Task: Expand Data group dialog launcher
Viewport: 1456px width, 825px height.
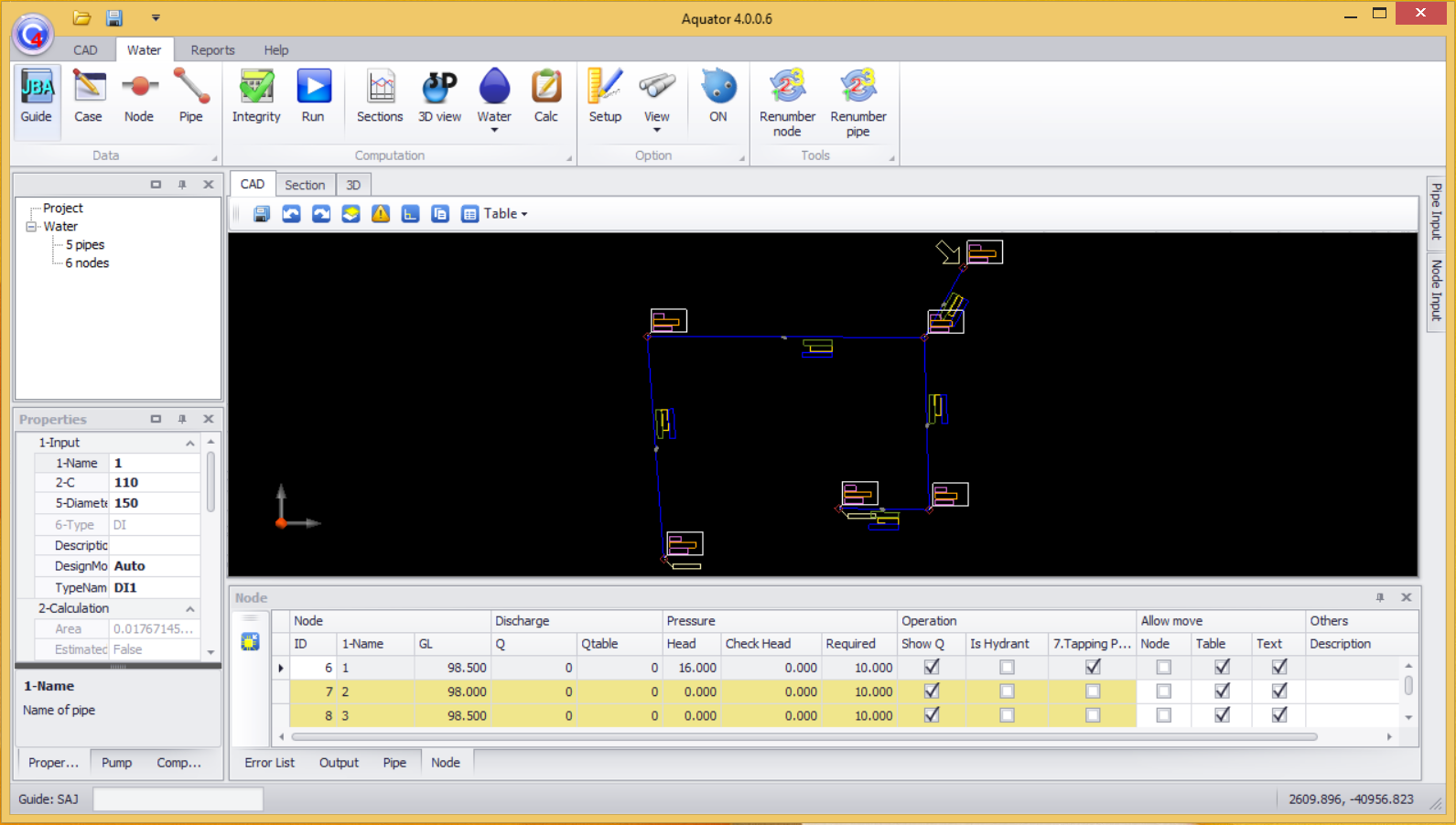Action: [215, 158]
